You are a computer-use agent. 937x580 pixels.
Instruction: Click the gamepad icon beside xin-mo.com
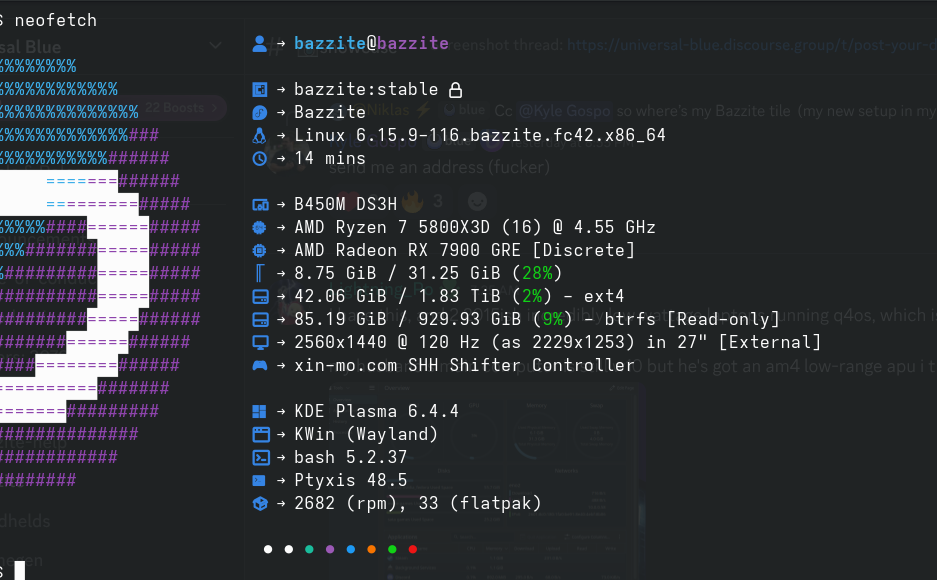(260, 366)
